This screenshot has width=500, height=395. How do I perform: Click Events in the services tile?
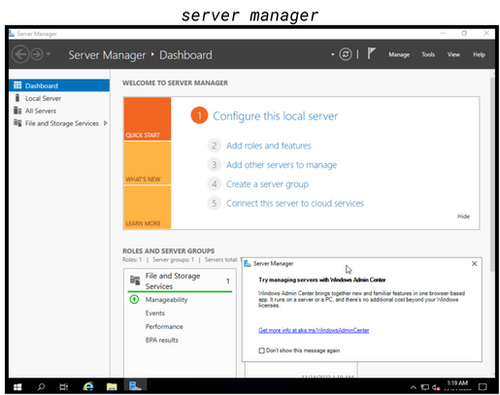pos(155,313)
